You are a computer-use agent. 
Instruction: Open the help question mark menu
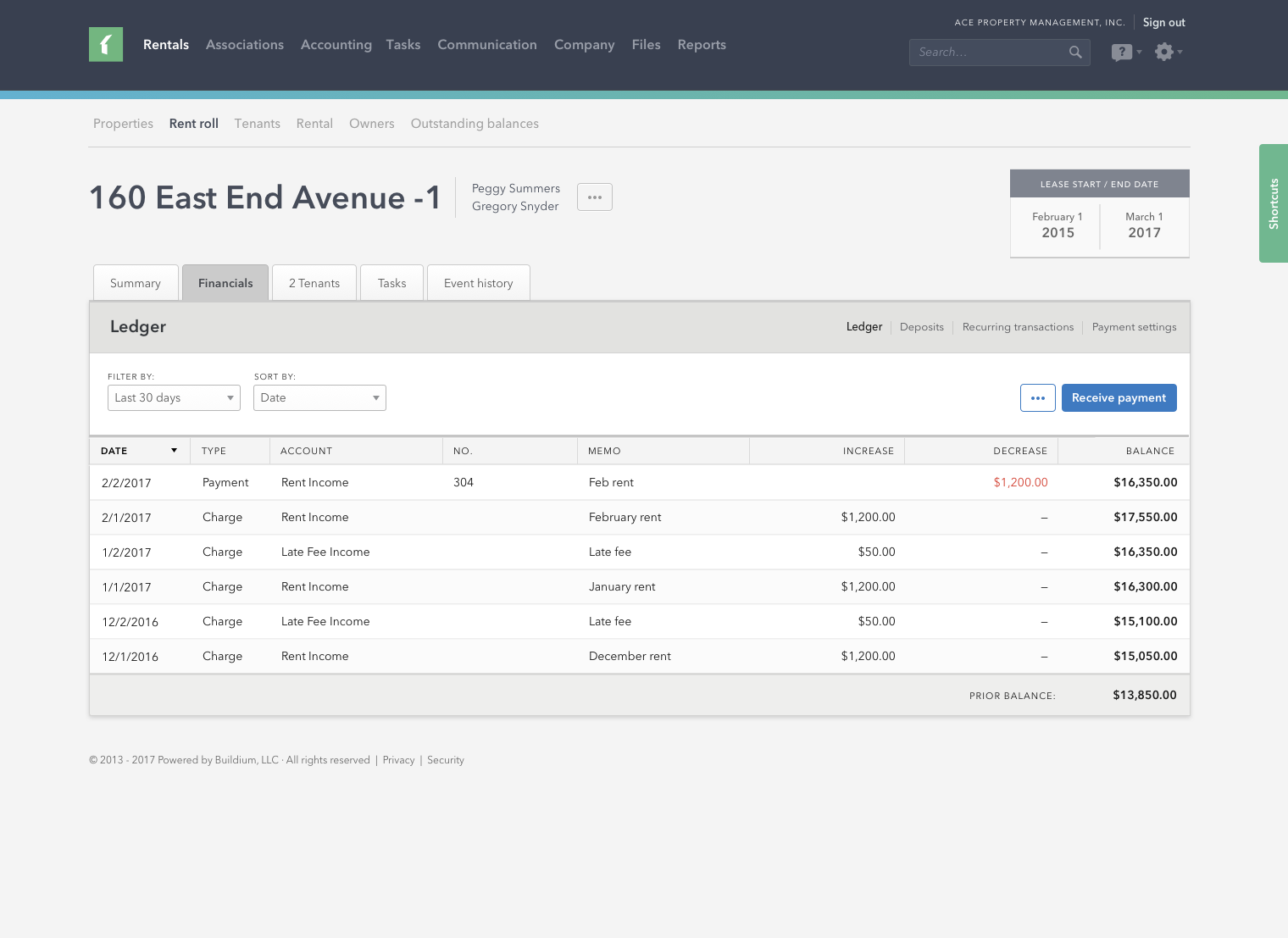point(1126,53)
